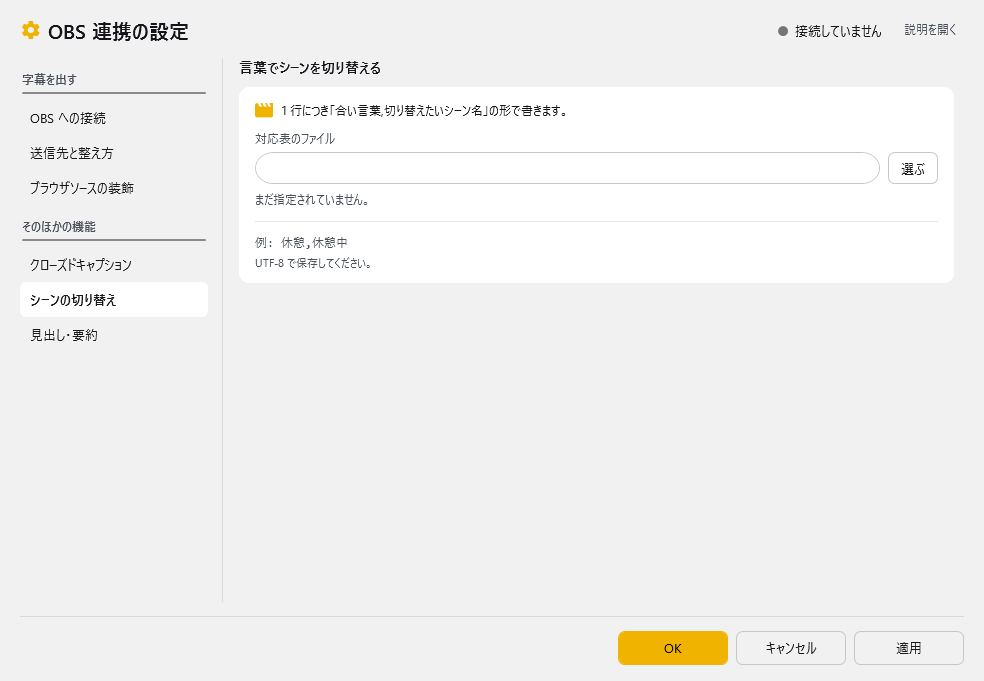
Task: Open the 説明を開く help link
Action: point(930,29)
